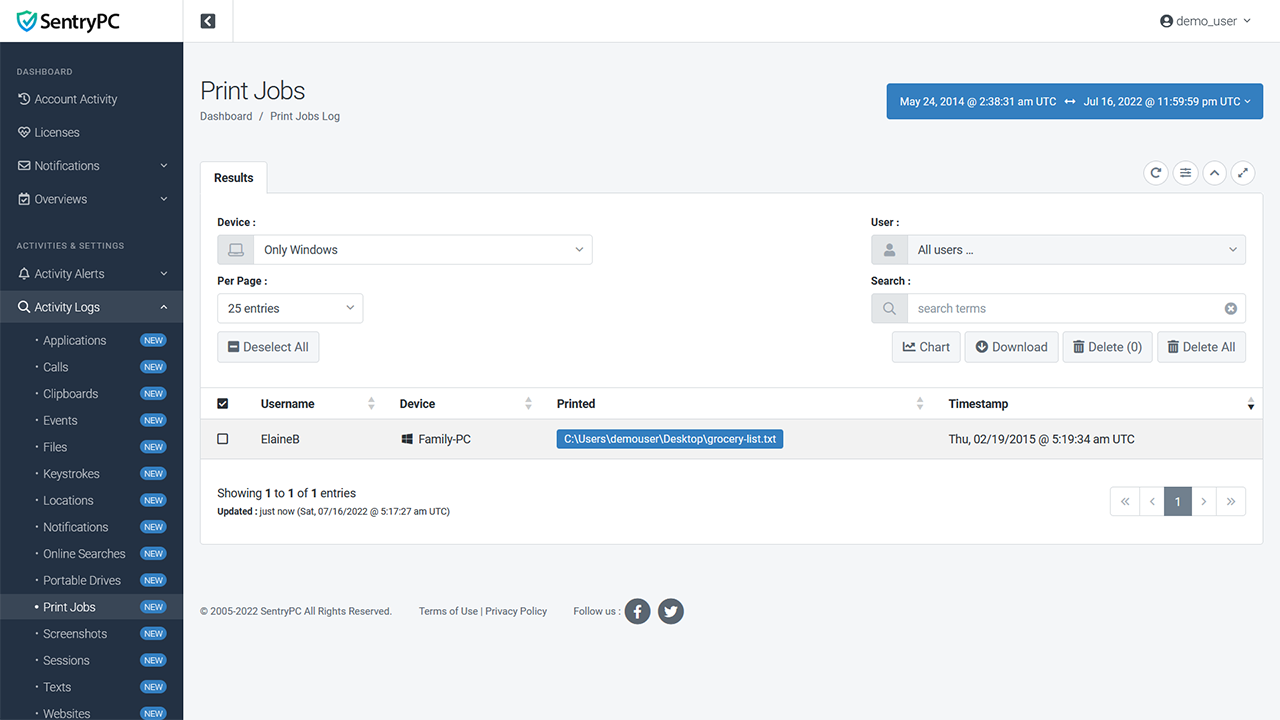This screenshot has height=720, width=1280.
Task: Expand the Activity Alerts sidebar section
Action: pos(91,274)
